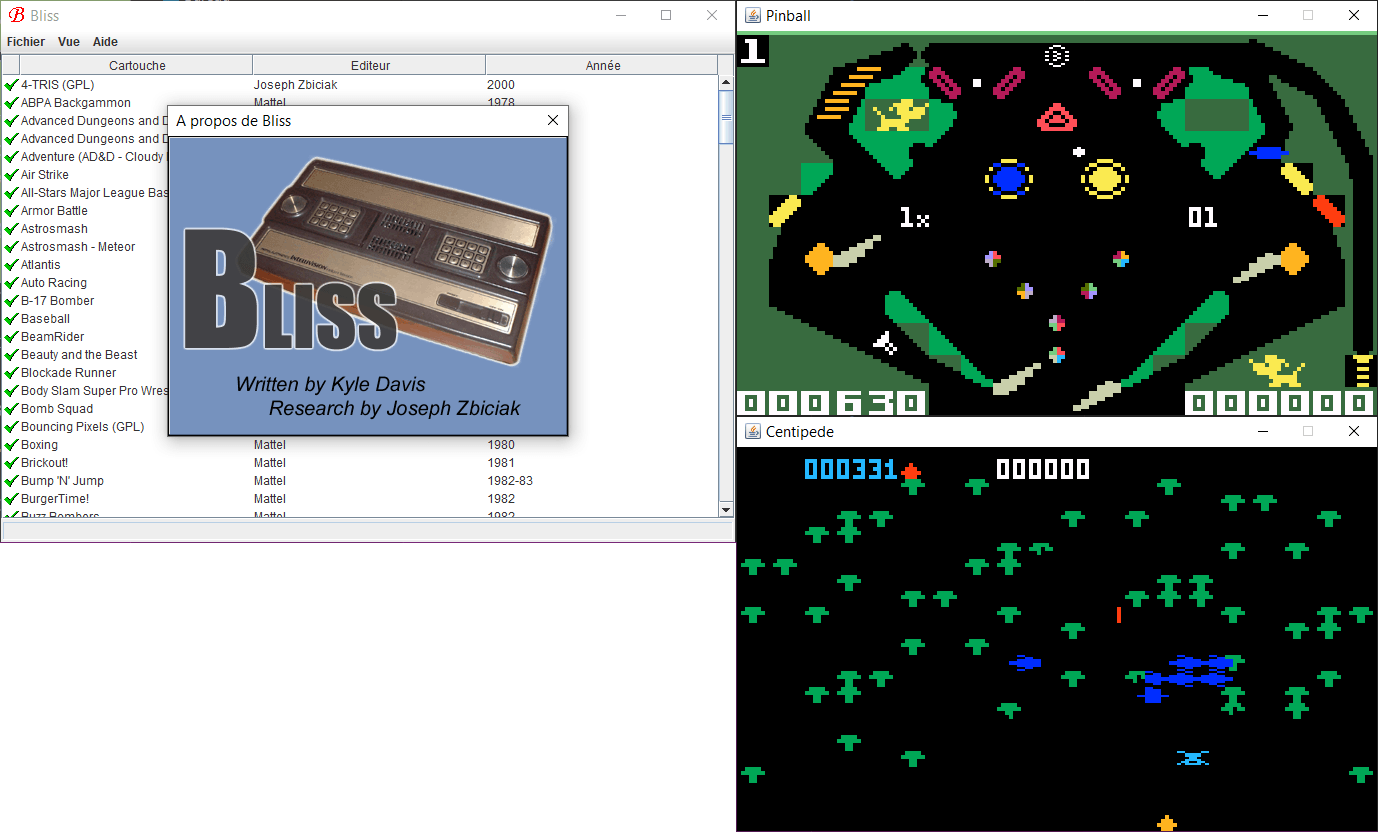
Task: Click scrollbar down arrow in cartridge list
Action: click(x=726, y=510)
